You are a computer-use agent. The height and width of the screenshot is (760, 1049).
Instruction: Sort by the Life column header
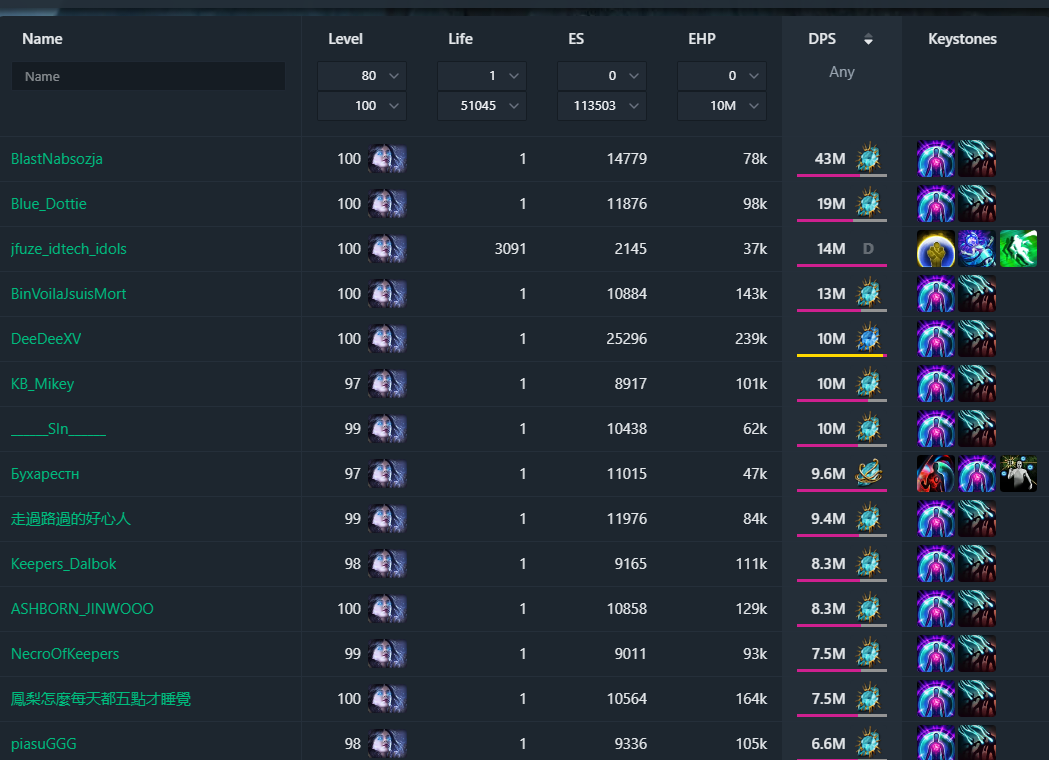[x=460, y=39]
